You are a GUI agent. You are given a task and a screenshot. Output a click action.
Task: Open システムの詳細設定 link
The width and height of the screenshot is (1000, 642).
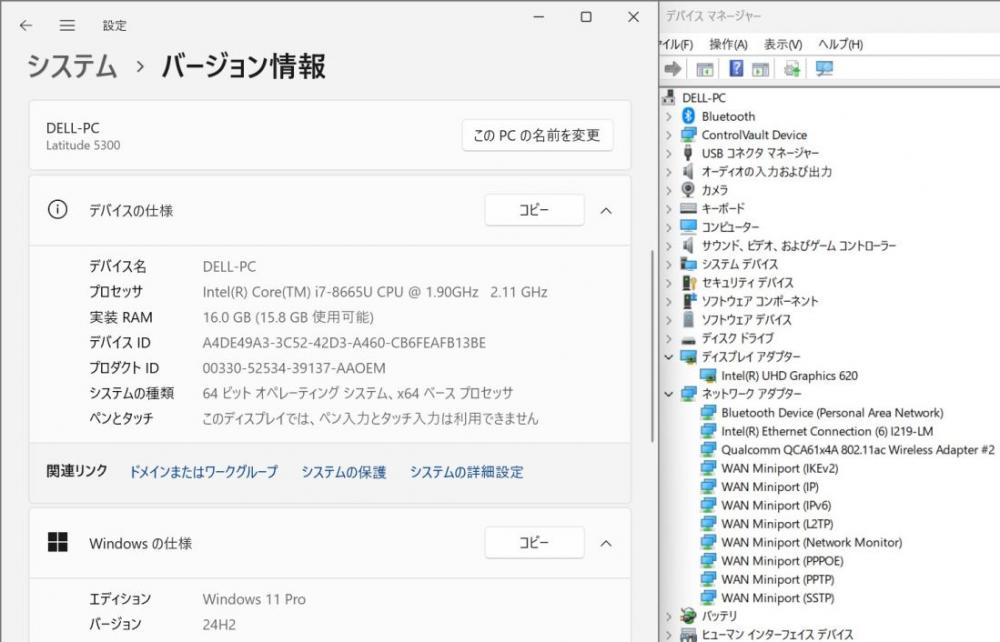click(466, 472)
